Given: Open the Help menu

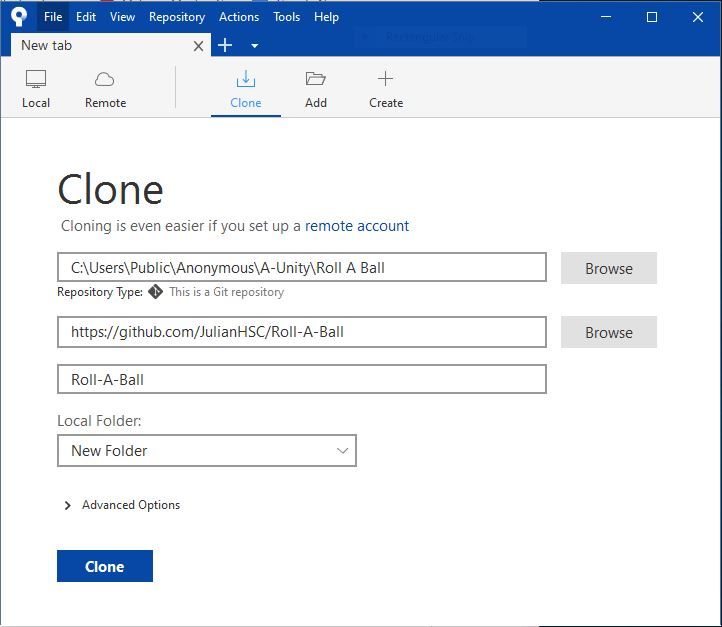Looking at the screenshot, I should click(326, 17).
